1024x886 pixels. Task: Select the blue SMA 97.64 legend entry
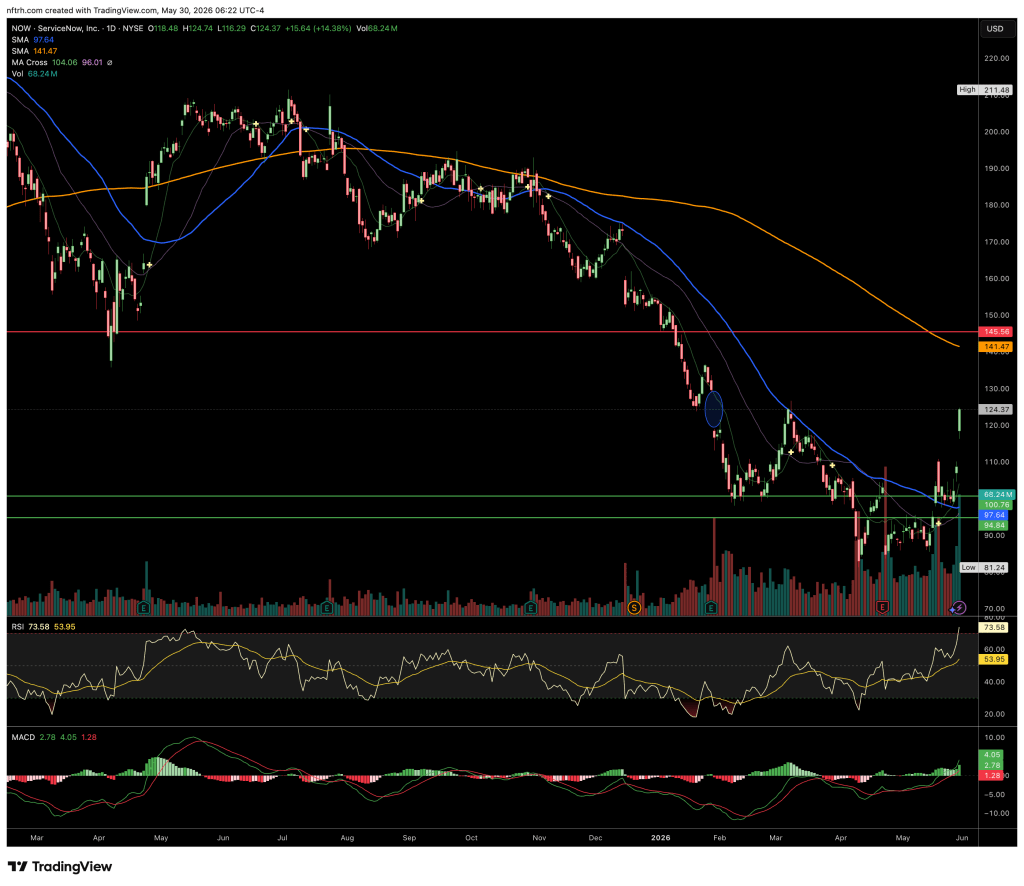point(33,40)
